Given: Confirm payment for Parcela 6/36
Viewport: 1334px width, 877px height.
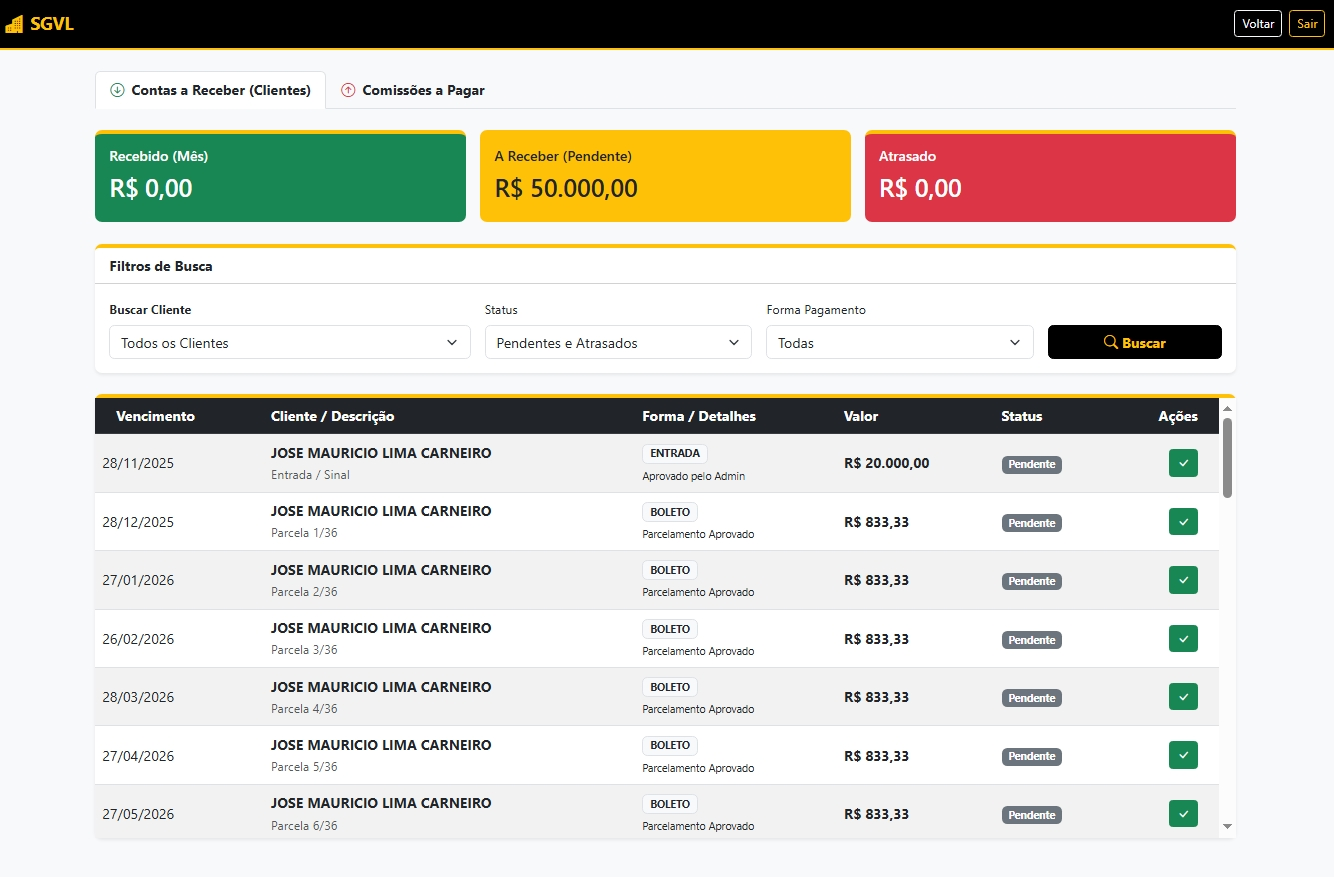Looking at the screenshot, I should 1183,814.
